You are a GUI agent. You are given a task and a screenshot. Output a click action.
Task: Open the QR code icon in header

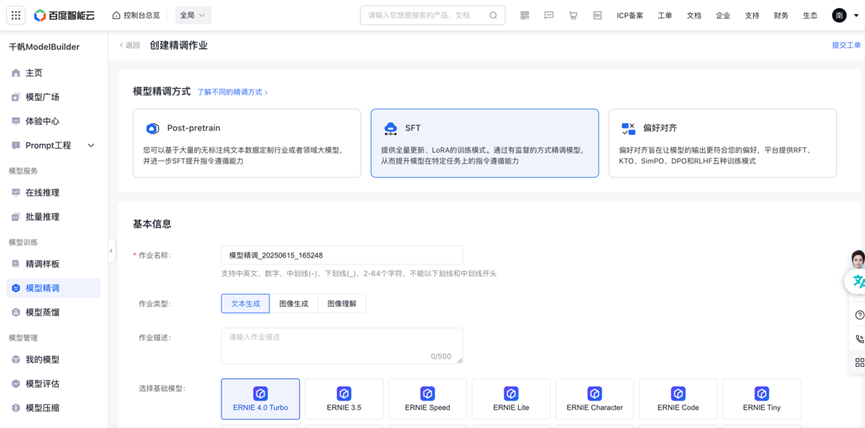coord(524,15)
